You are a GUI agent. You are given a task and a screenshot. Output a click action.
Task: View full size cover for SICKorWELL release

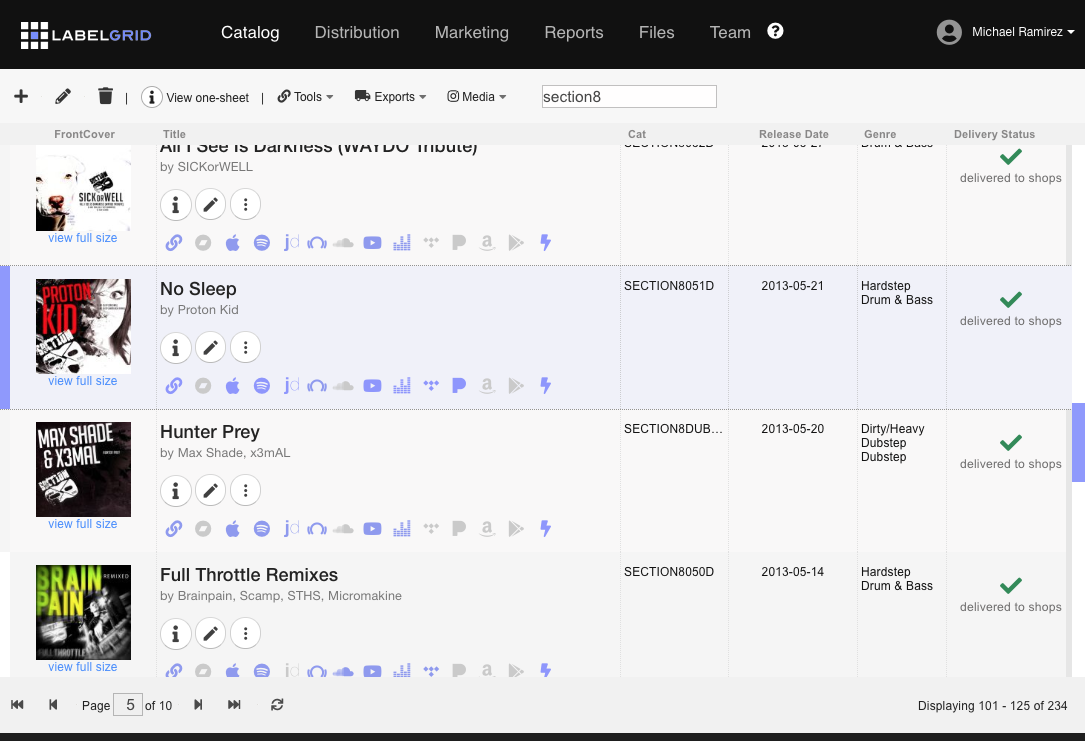pyautogui.click(x=83, y=238)
